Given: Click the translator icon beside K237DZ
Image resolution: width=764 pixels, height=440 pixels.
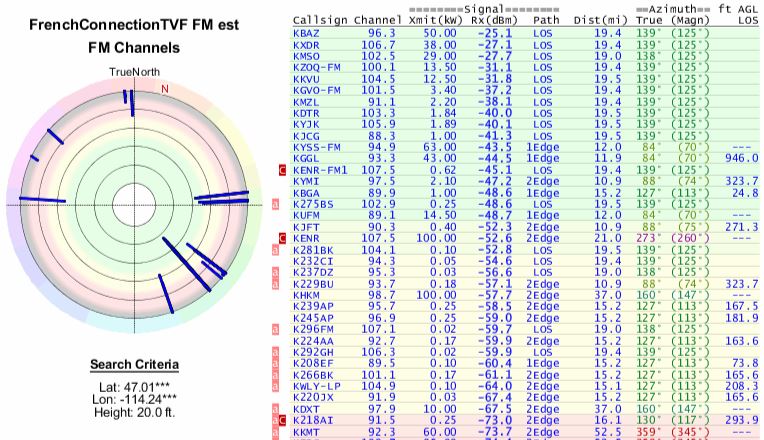Looking at the screenshot, I should click(276, 273).
